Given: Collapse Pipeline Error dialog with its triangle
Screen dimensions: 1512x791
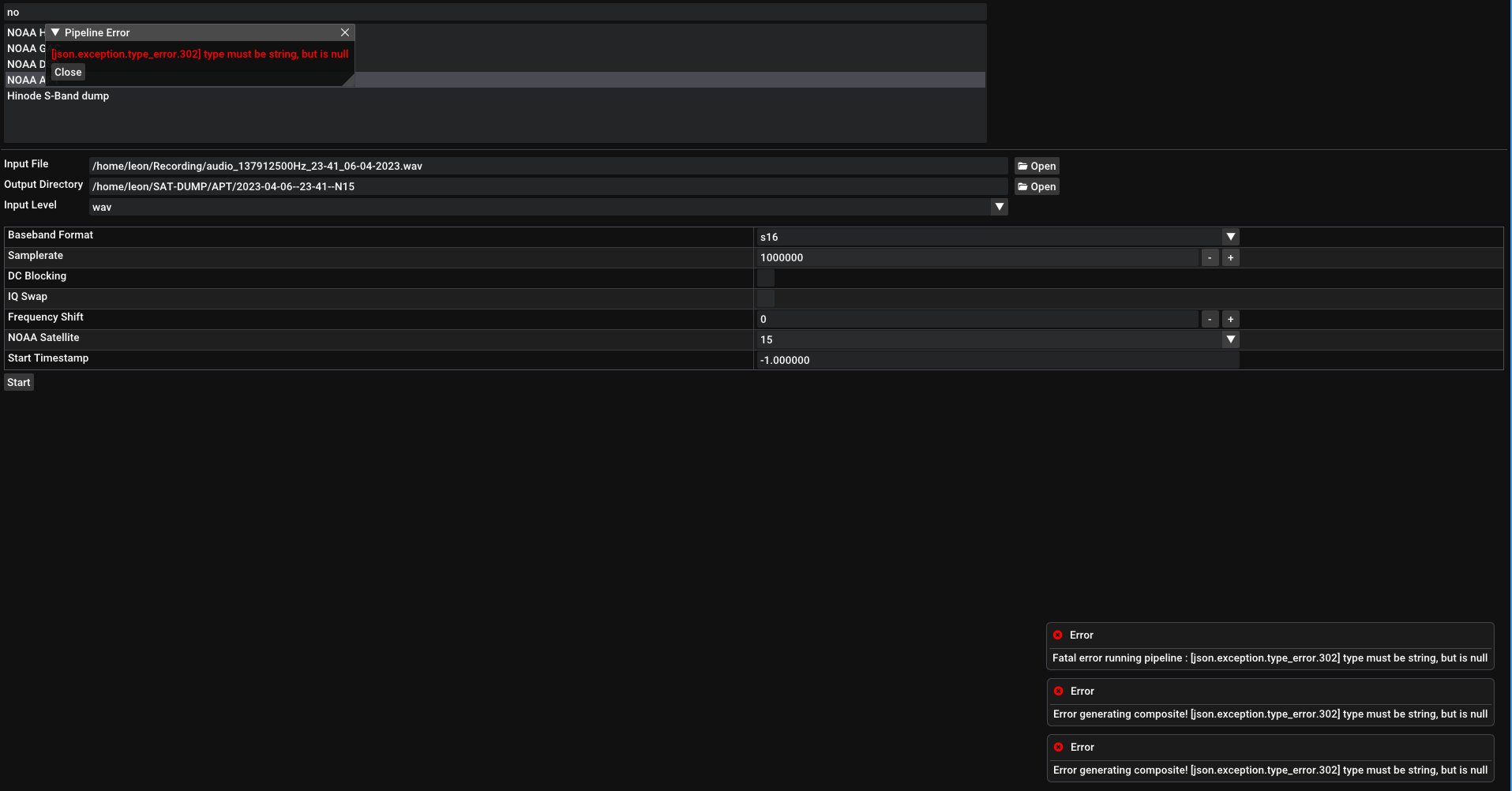Looking at the screenshot, I should (x=54, y=32).
